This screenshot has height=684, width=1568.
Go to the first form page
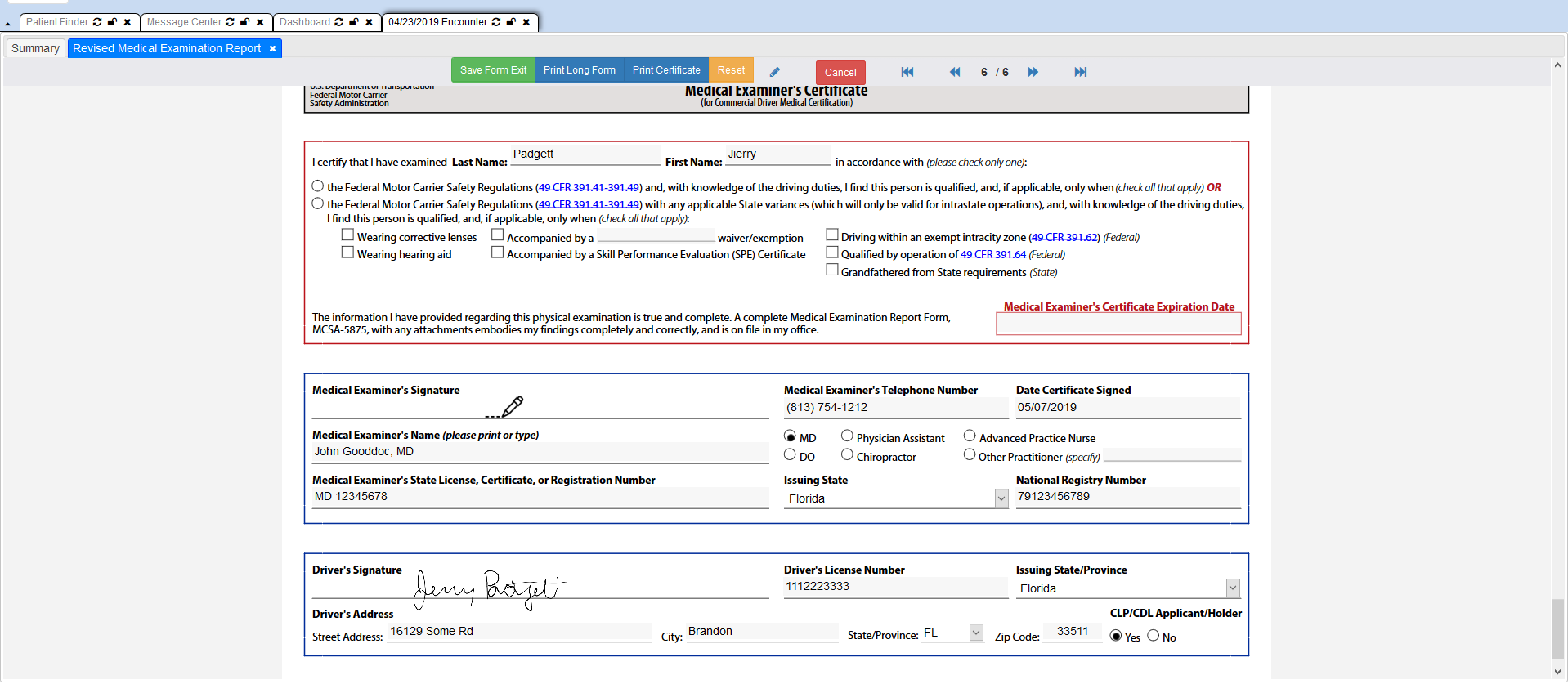907,72
